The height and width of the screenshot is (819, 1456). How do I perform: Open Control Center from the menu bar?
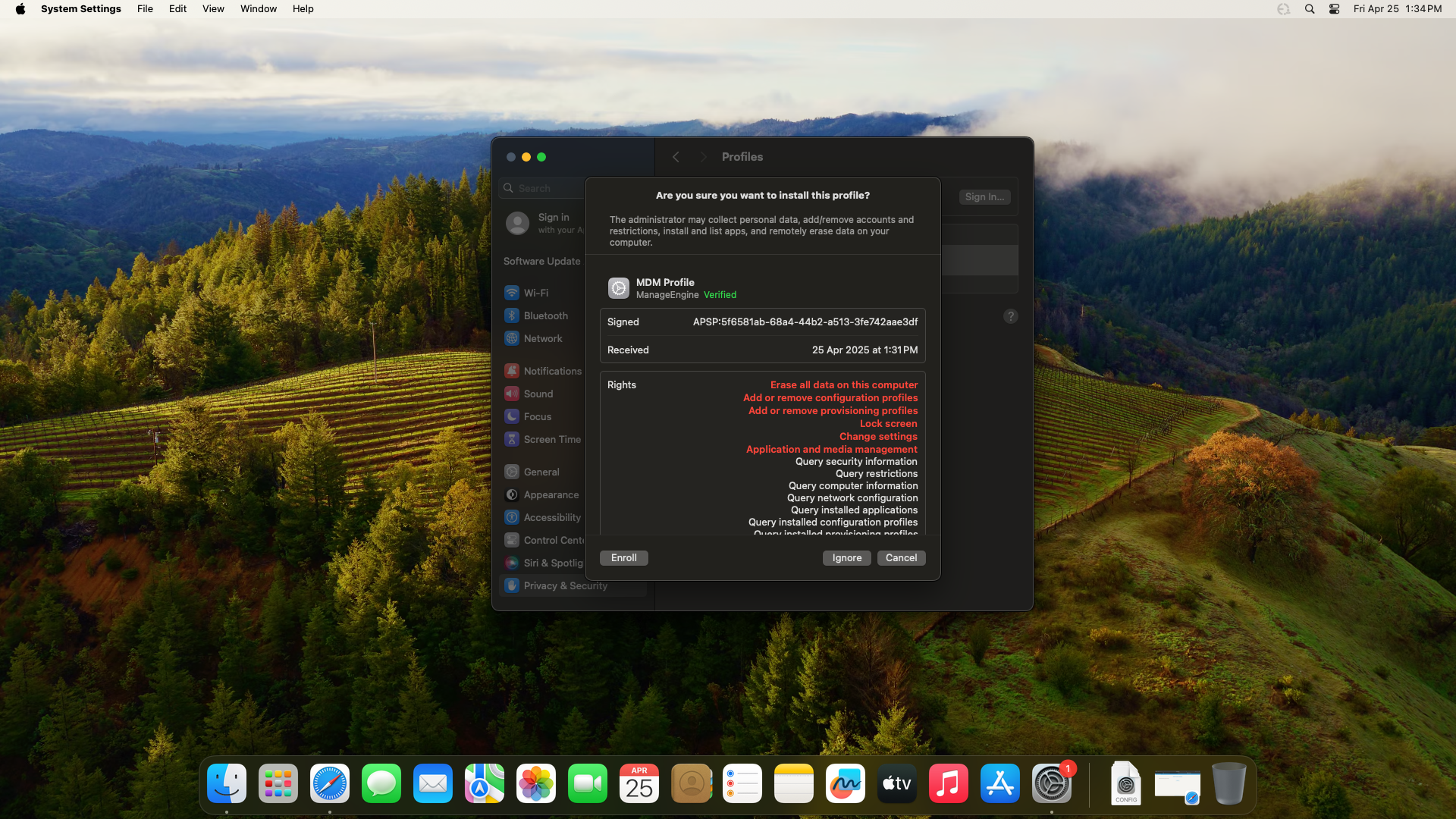1334,9
